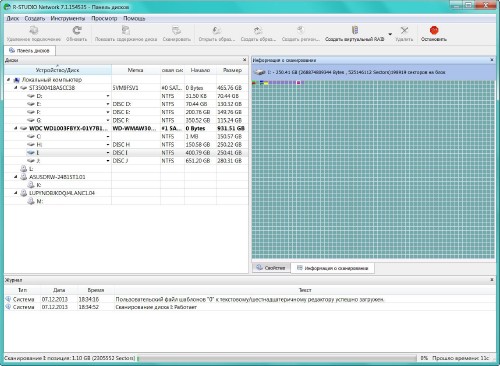The width and height of the screenshot is (500, 366).
Task: Open dropdown arrow beside Create virtual RAID
Action: tap(390, 34)
